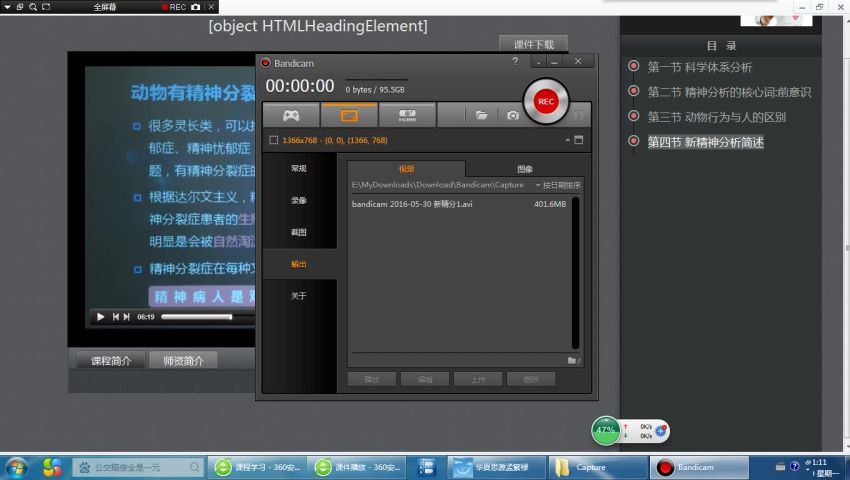Viewport: 850px width, 480px height.
Task: Click the help icon in system tray
Action: tap(795, 466)
